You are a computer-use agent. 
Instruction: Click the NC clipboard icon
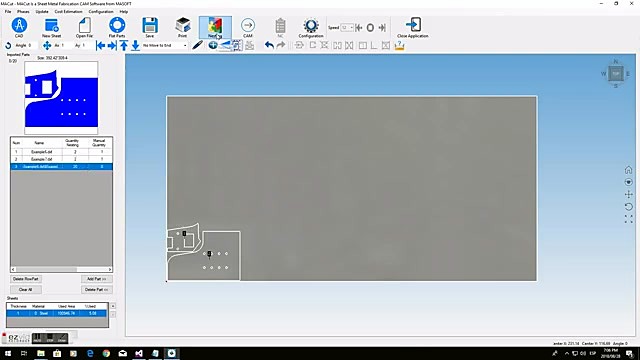[x=280, y=26]
